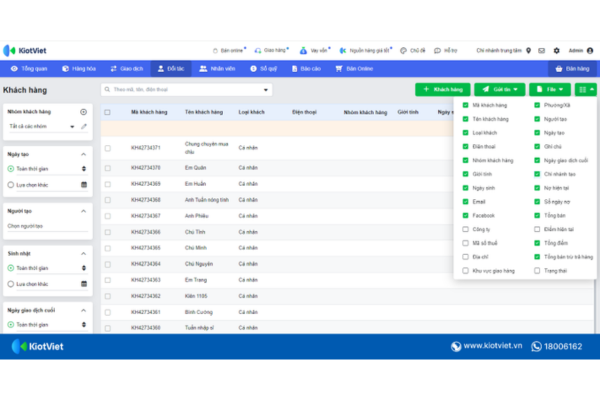Collapse the Người tạo filter panel
Screen dimensions: 600x400
(83, 211)
